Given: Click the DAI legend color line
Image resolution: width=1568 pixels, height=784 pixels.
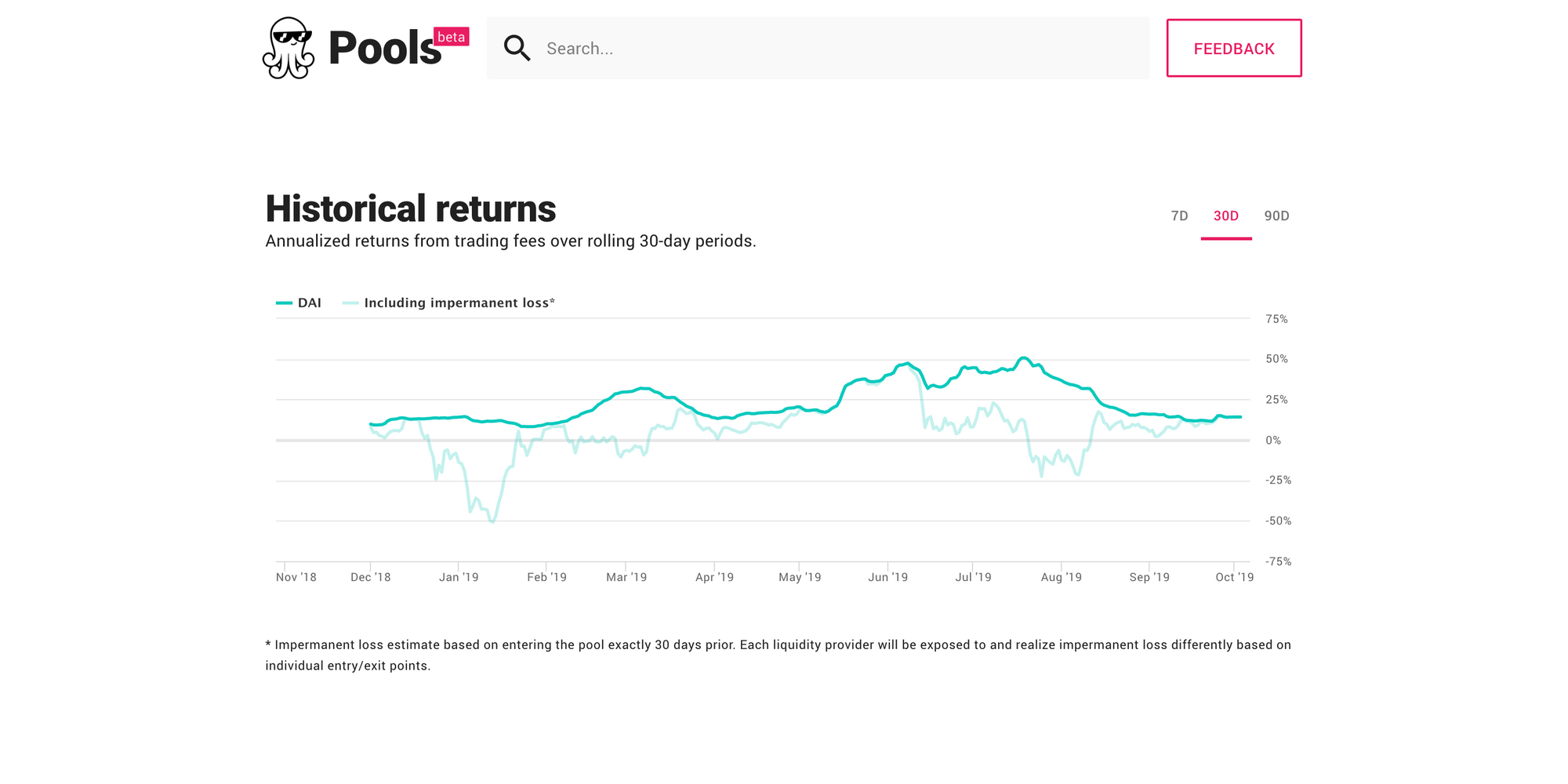Looking at the screenshot, I should tap(284, 303).
